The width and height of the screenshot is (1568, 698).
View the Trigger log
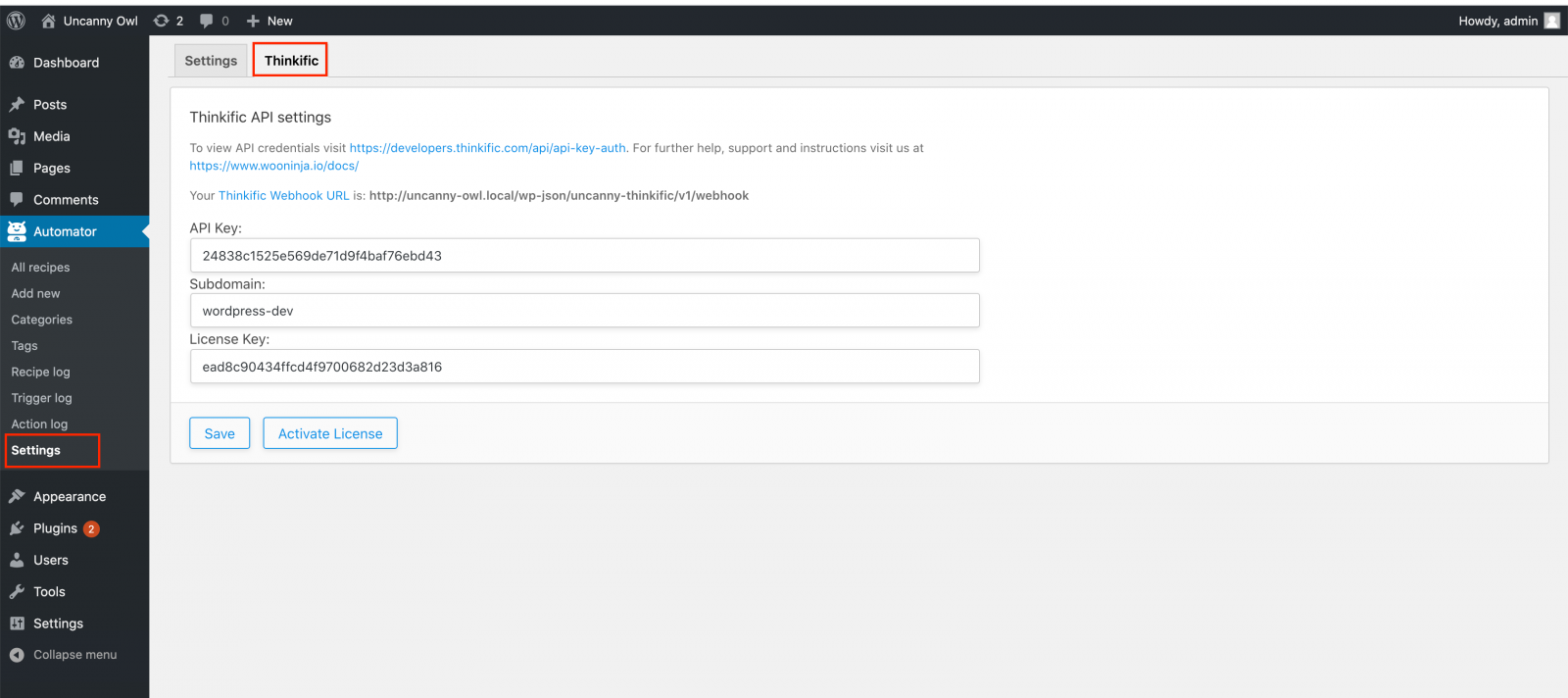click(41, 398)
